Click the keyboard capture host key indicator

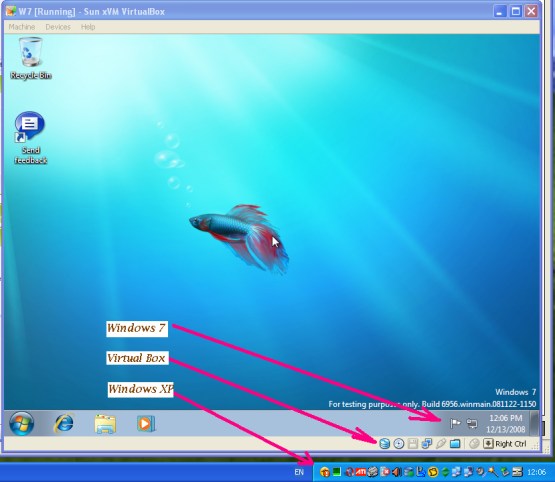point(488,444)
